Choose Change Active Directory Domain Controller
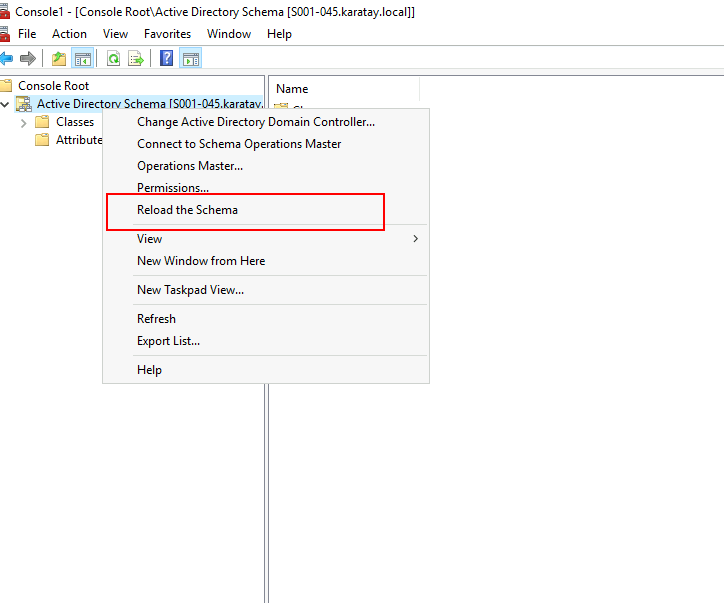The image size is (724, 603). pos(266,122)
